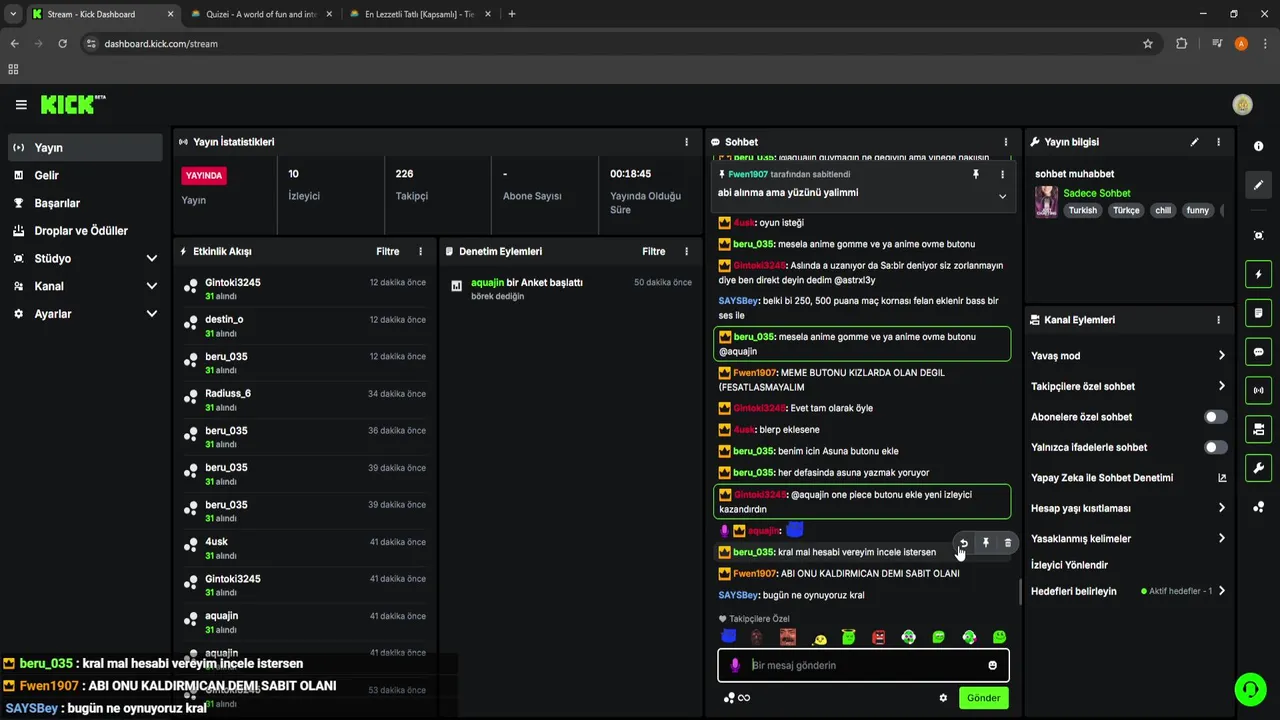This screenshot has width=1280, height=720.
Task: Reply to beru_035's hovered message
Action: tap(963, 543)
